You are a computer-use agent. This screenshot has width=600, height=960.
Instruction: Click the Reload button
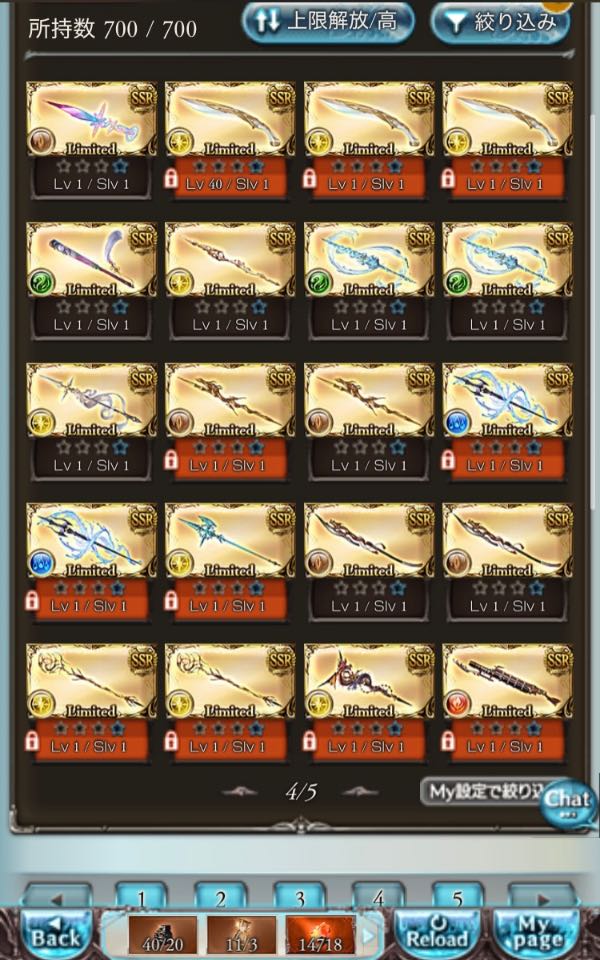tap(437, 933)
